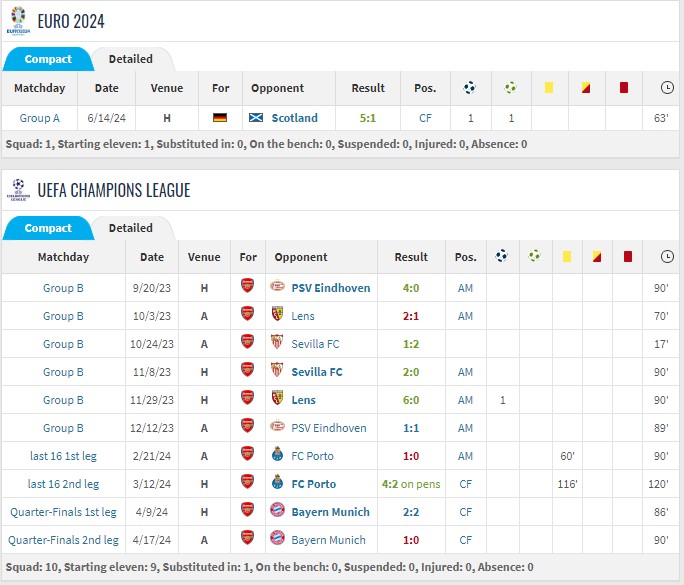Click Arsenal crest in 9/20/23 row
684x585 pixels.
point(247,286)
